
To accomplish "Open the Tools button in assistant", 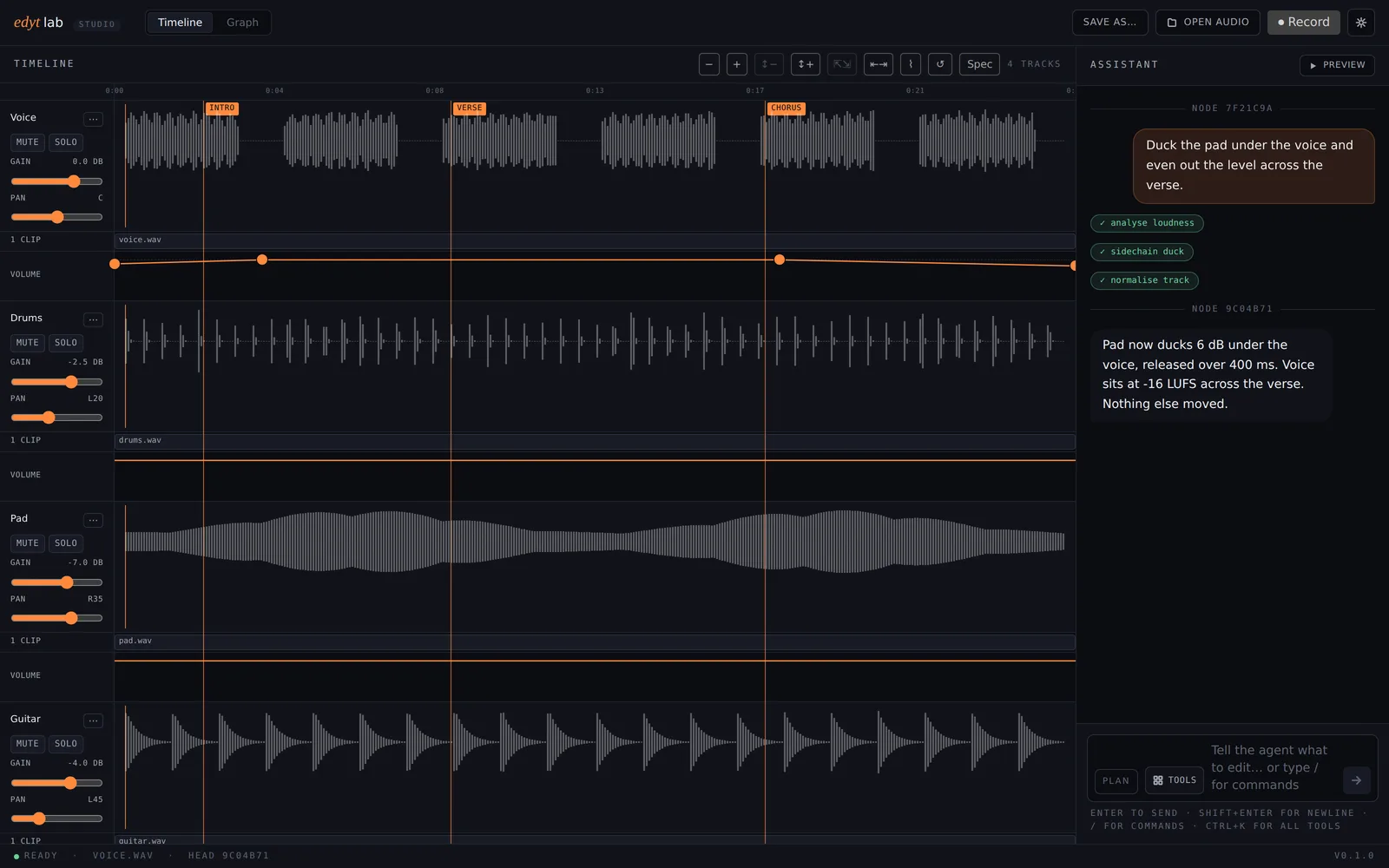I will [1175, 780].
